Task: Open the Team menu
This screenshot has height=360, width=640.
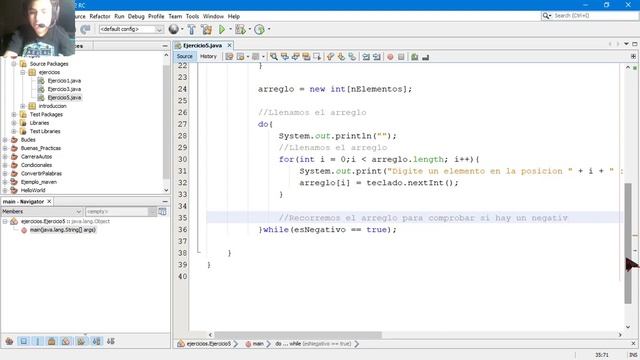Action: 175,16
